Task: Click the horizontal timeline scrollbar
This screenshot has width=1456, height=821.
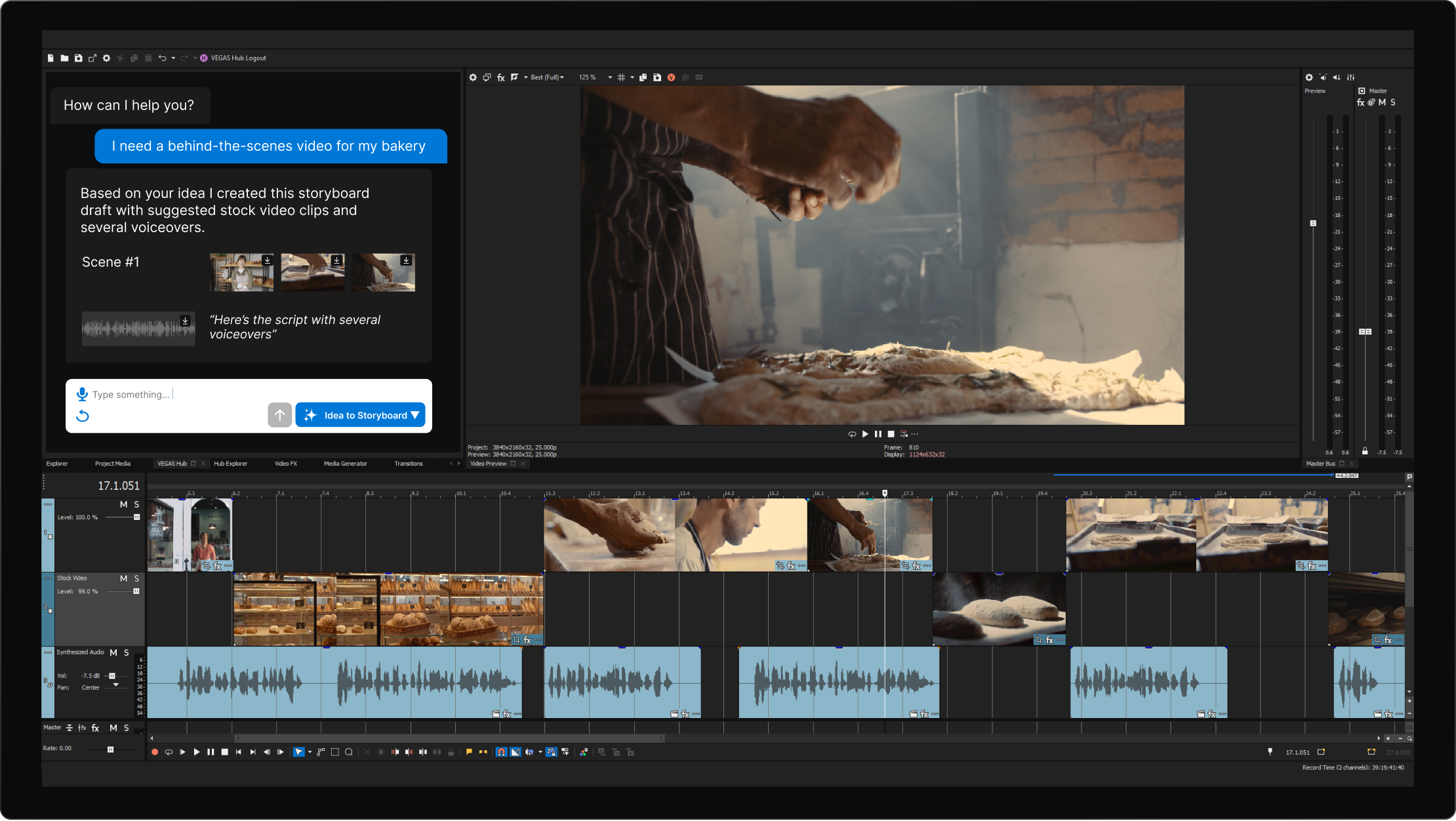Action: 451,738
